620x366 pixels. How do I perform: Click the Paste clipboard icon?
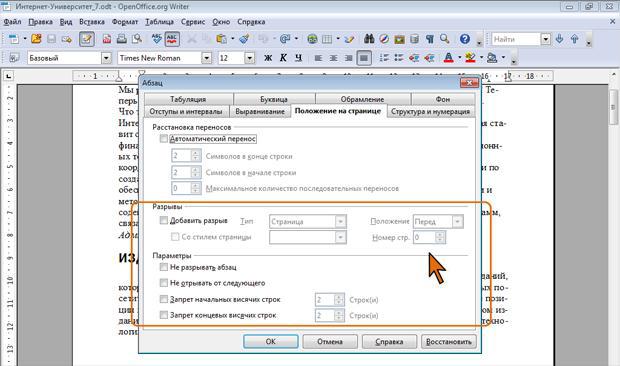tap(221, 39)
